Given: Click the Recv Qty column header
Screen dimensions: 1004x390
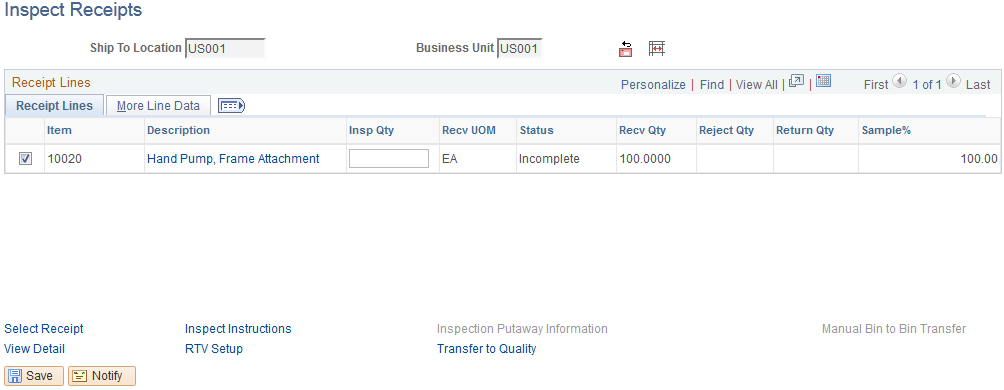Looking at the screenshot, I should (x=643, y=130).
